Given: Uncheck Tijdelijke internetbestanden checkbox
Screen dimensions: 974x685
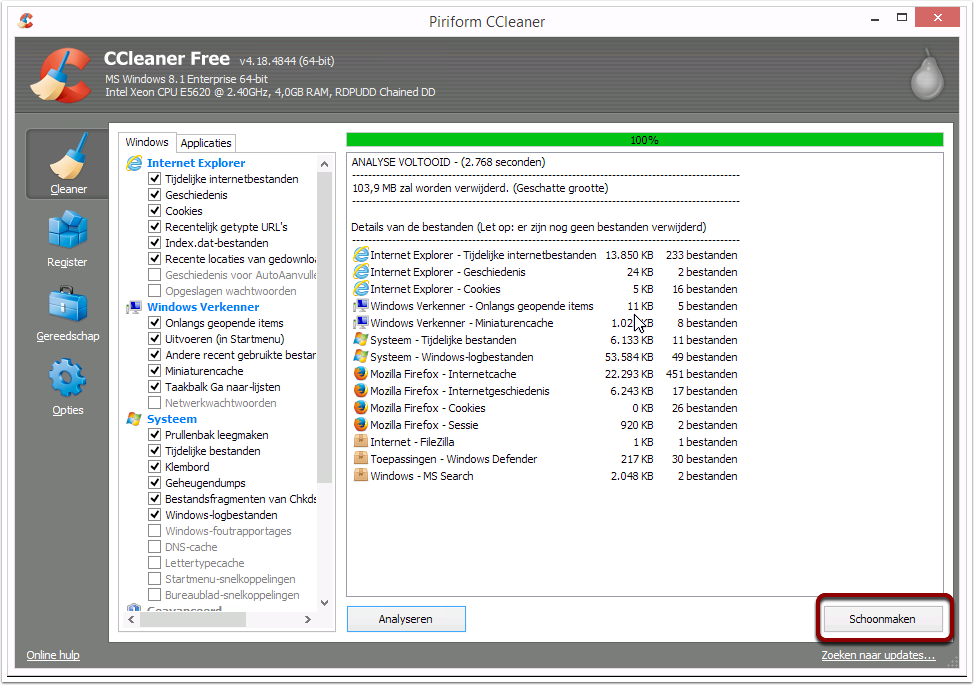Looking at the screenshot, I should tap(155, 179).
